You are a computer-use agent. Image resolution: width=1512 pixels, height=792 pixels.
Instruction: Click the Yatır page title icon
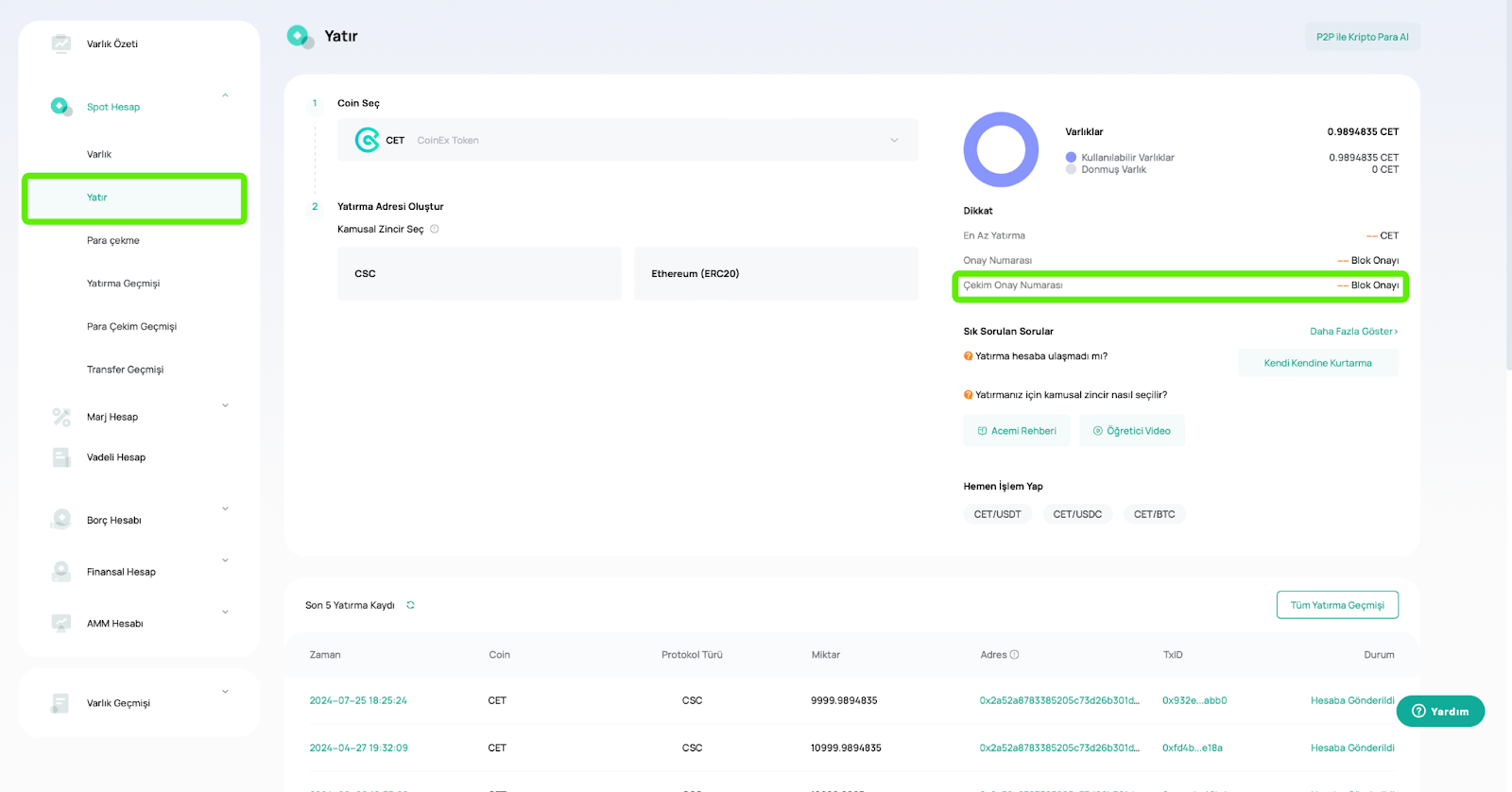(301, 37)
